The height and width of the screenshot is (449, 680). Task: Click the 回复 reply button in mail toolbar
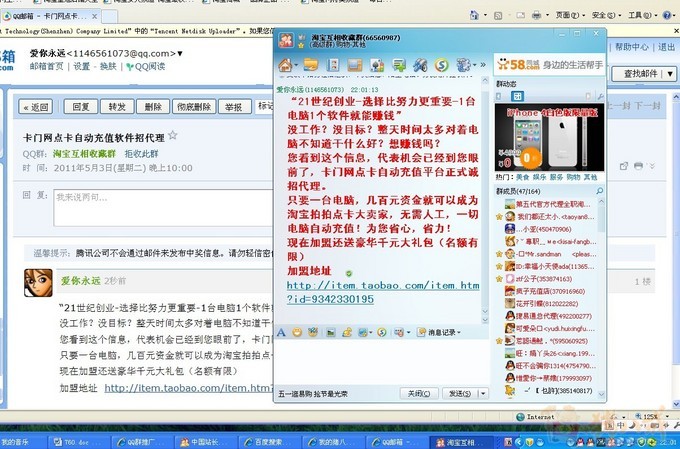pos(81,106)
